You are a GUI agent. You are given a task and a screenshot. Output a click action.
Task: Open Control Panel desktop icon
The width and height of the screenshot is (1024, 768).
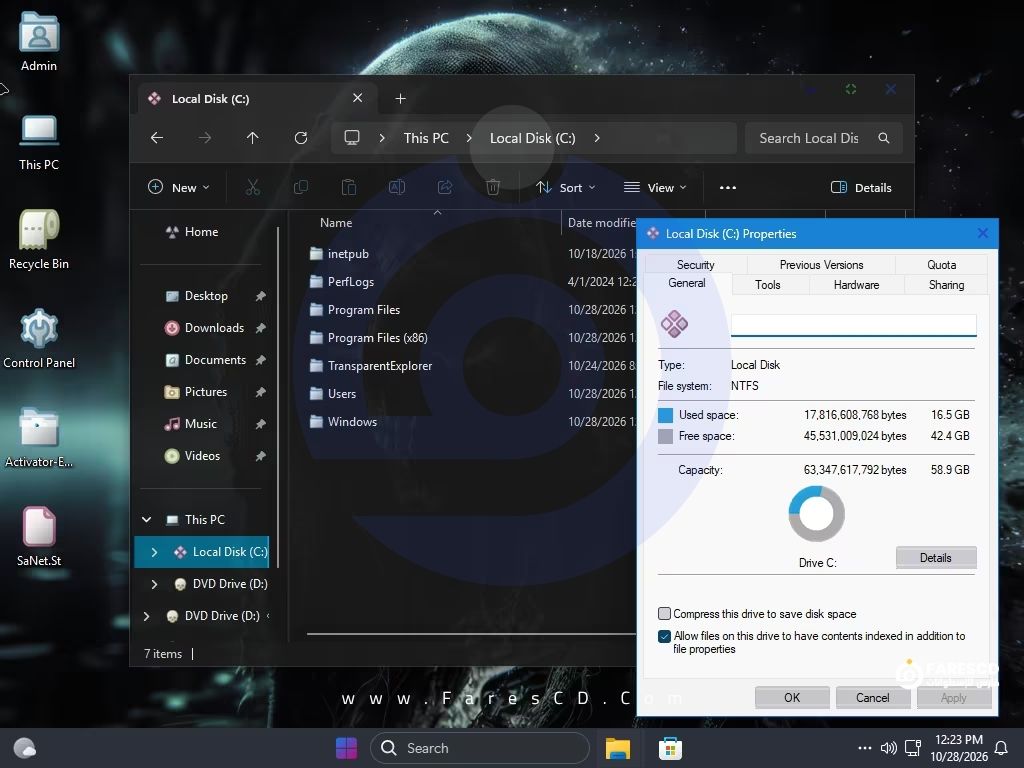pyautogui.click(x=39, y=340)
